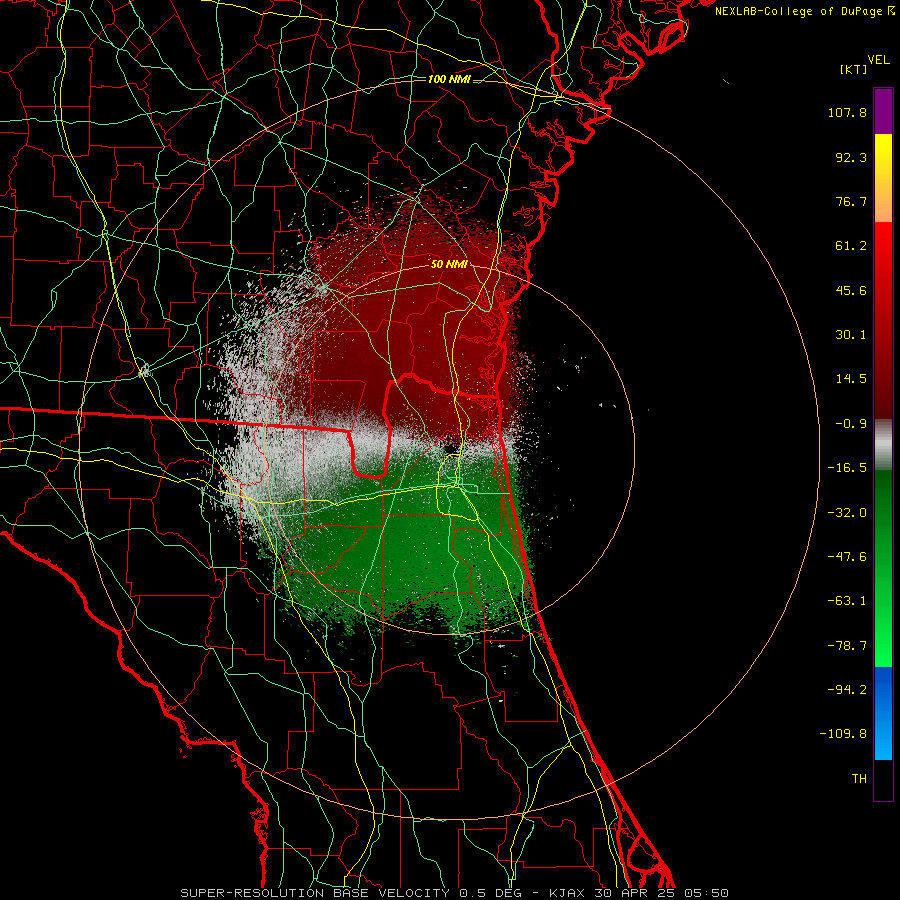Select the 45.6 velocity scale value
Viewport: 900px width, 900px height.
(x=851, y=290)
